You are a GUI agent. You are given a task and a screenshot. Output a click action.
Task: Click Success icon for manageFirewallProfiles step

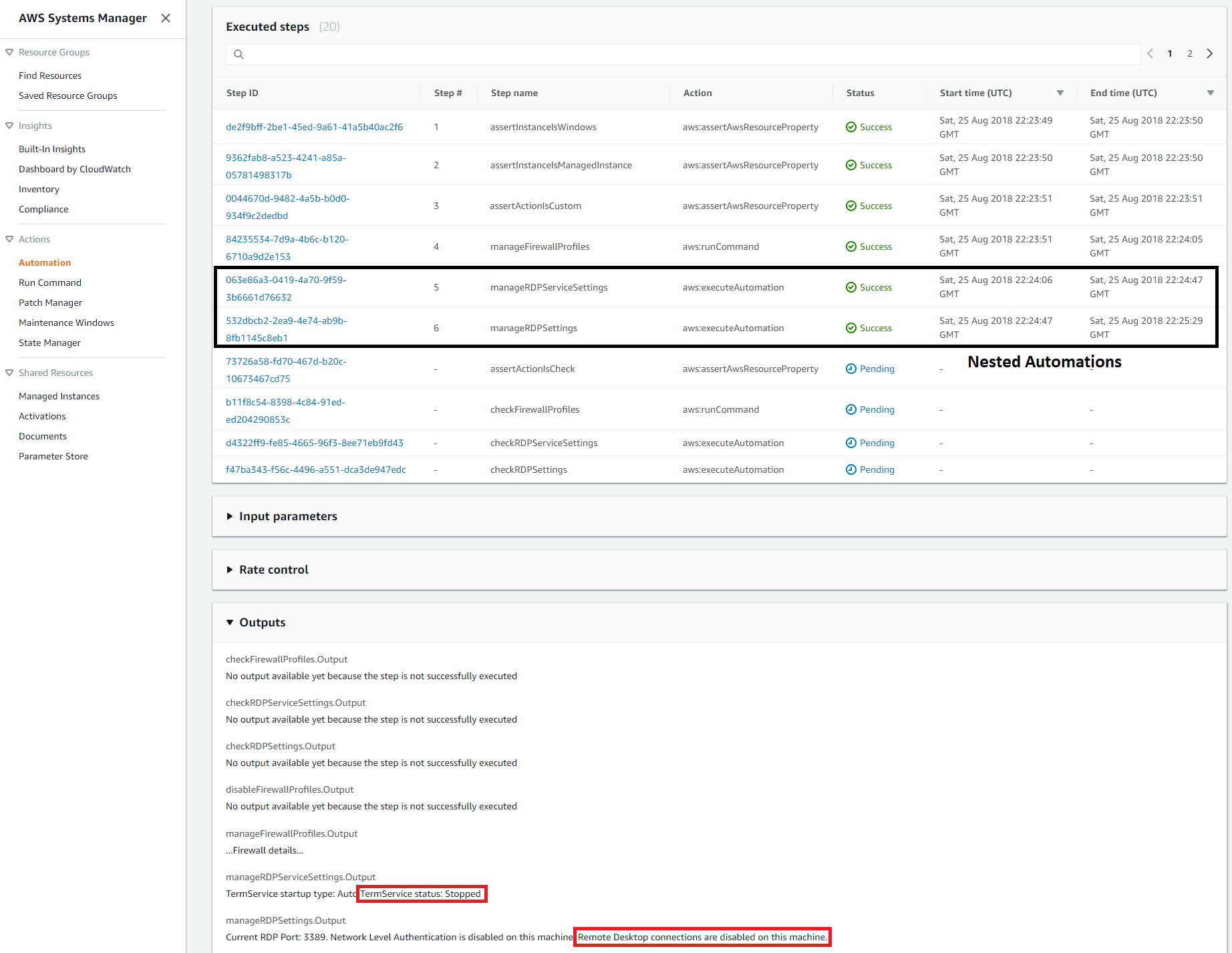pos(851,246)
